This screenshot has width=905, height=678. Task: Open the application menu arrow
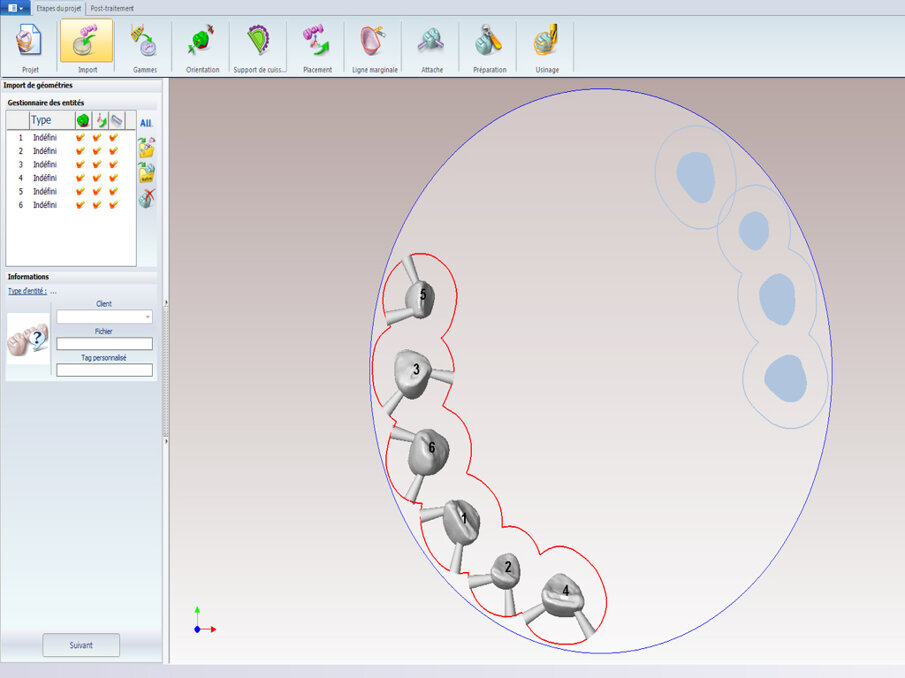point(21,7)
